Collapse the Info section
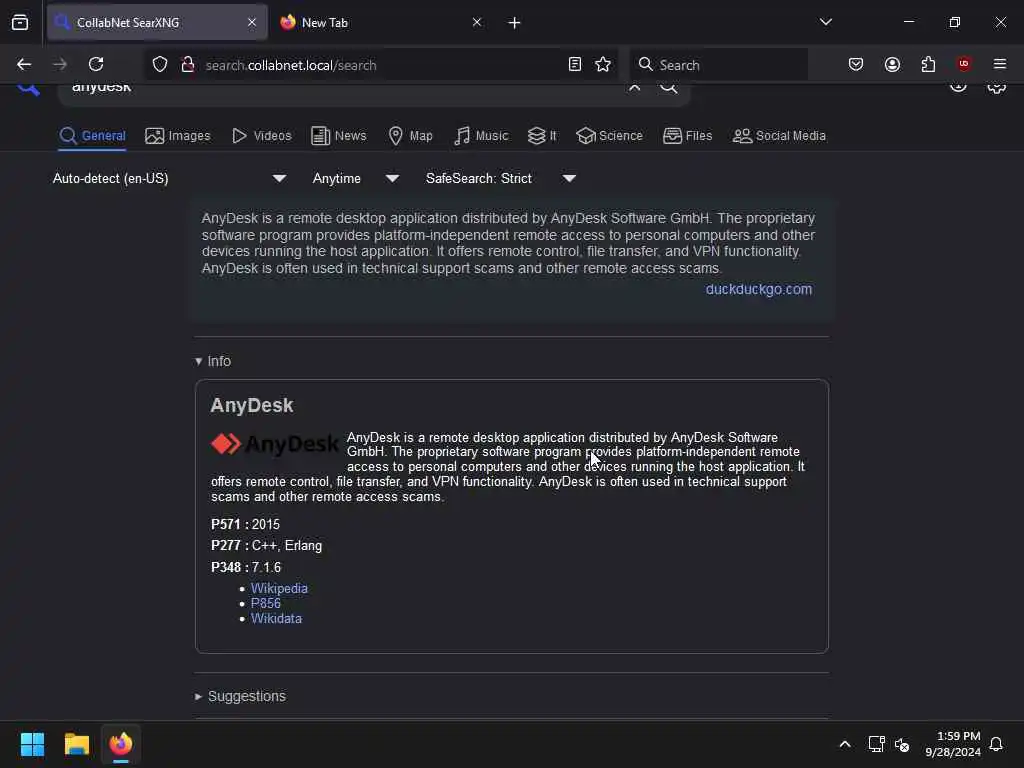Viewport: 1024px width, 768px height. point(213,361)
